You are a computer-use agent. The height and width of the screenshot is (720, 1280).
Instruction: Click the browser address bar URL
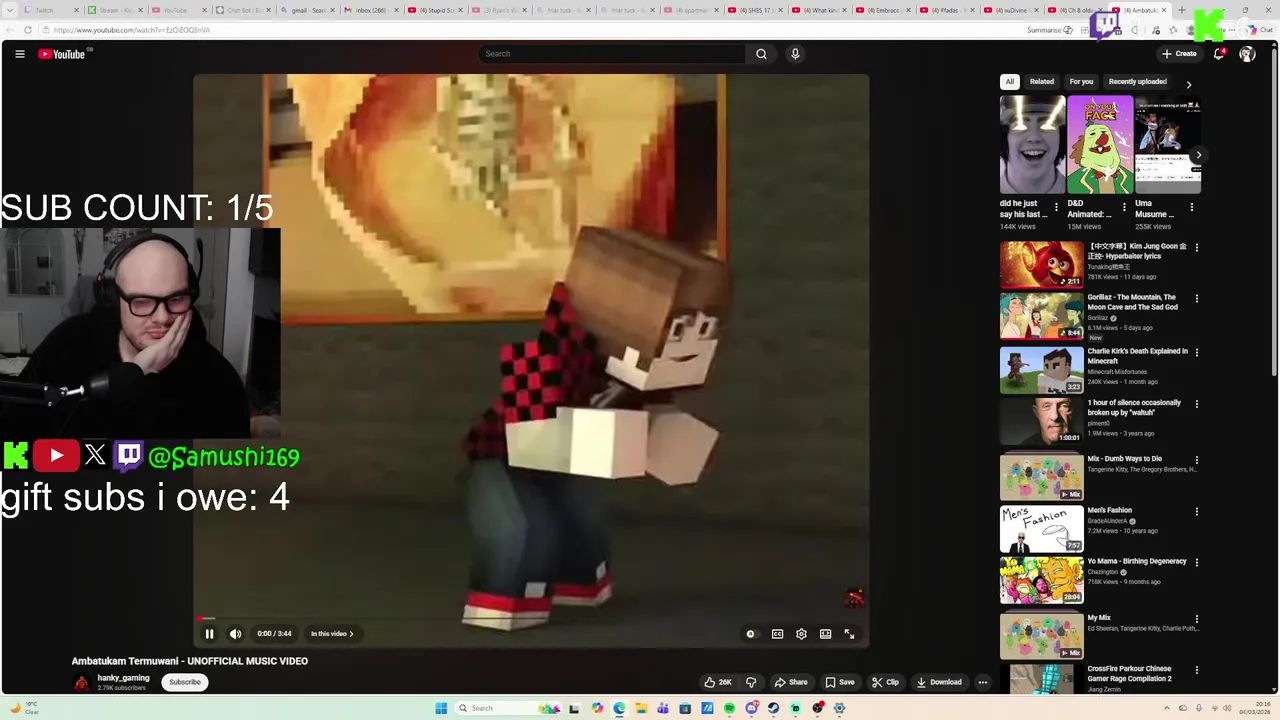(132, 30)
